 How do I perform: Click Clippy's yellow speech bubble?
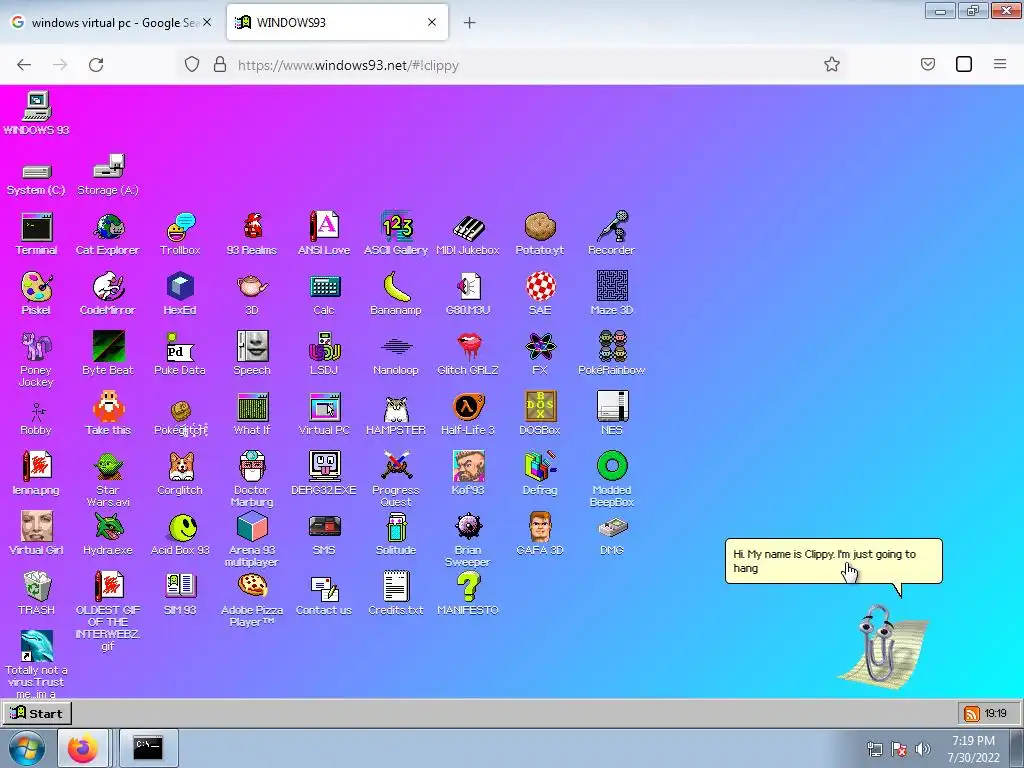(833, 561)
